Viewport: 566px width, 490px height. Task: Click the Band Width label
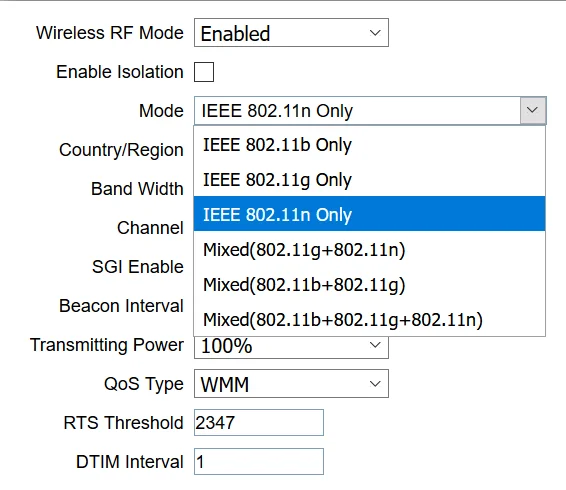[137, 188]
